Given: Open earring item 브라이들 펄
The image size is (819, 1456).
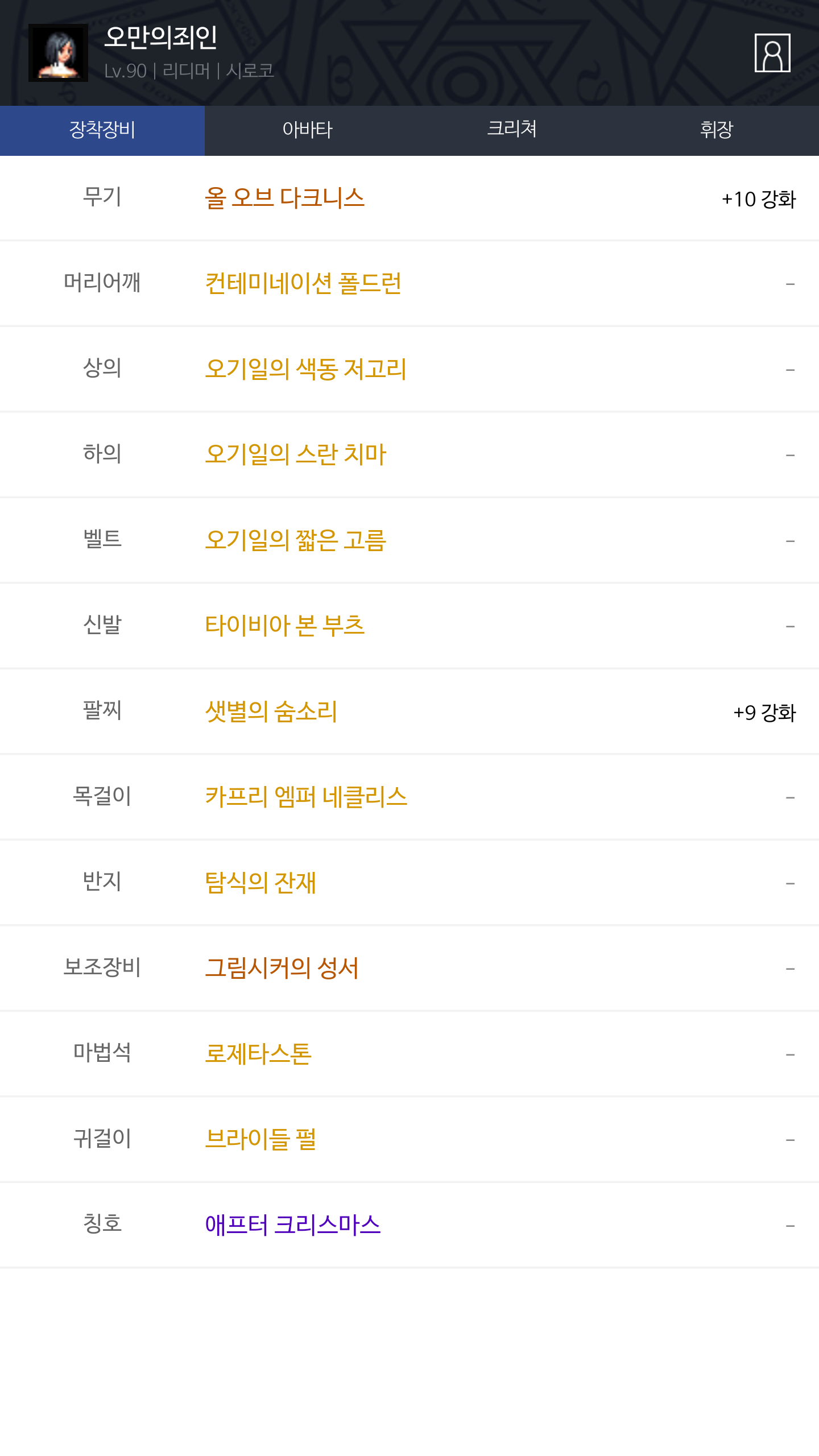Looking at the screenshot, I should pyautogui.click(x=260, y=1139).
